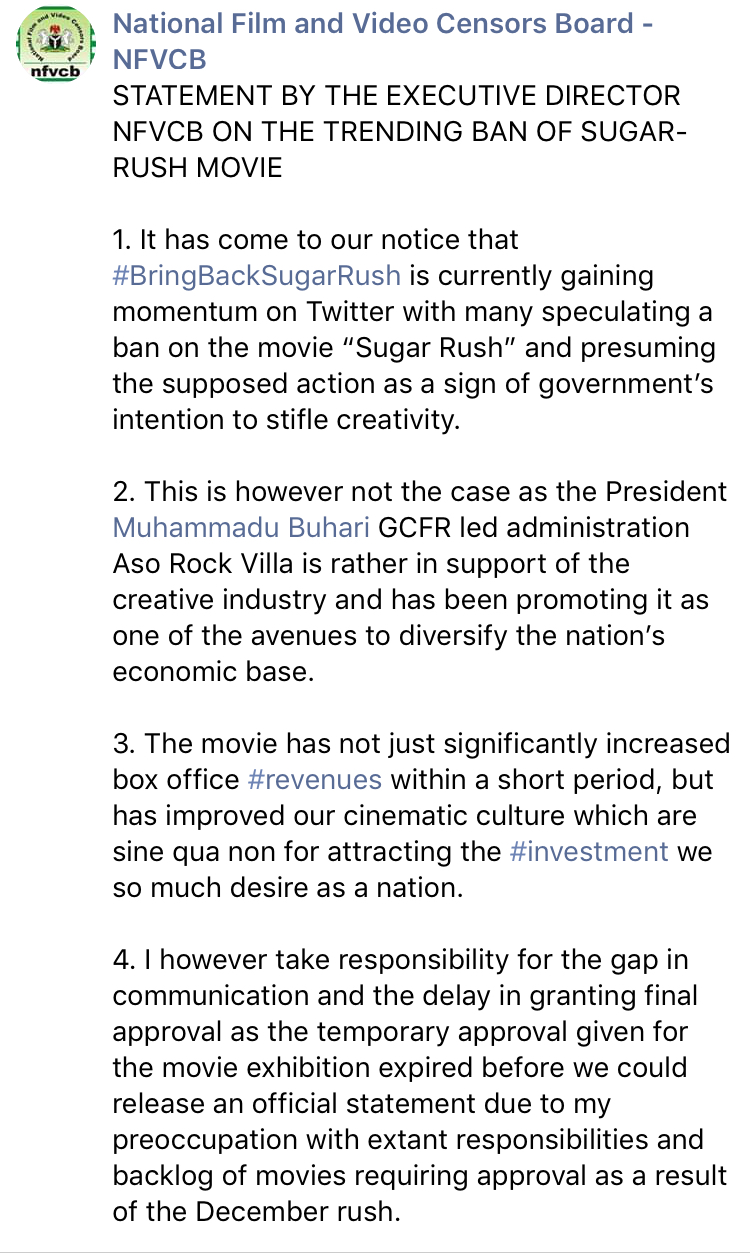Open the #investment hashtag
Viewport: 750px width, 1253px height.
click(x=589, y=851)
